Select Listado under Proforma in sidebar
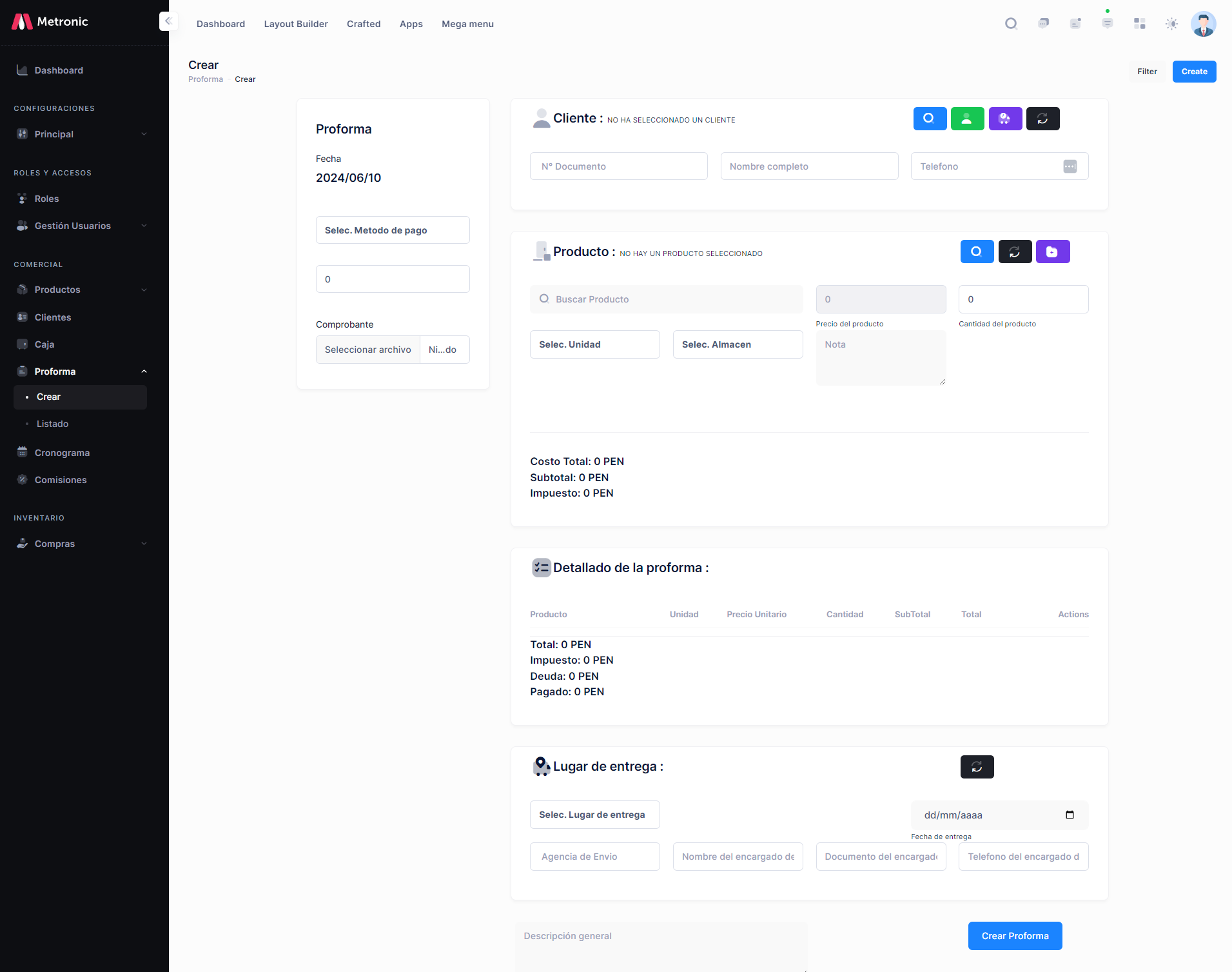 [52, 424]
